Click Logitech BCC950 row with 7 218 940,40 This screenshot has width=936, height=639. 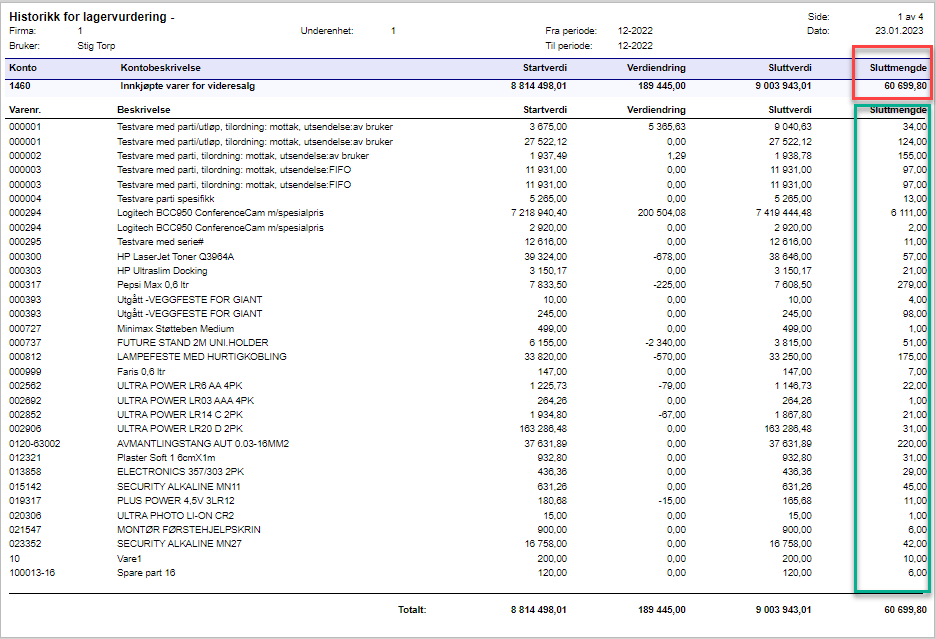[x=468, y=213]
